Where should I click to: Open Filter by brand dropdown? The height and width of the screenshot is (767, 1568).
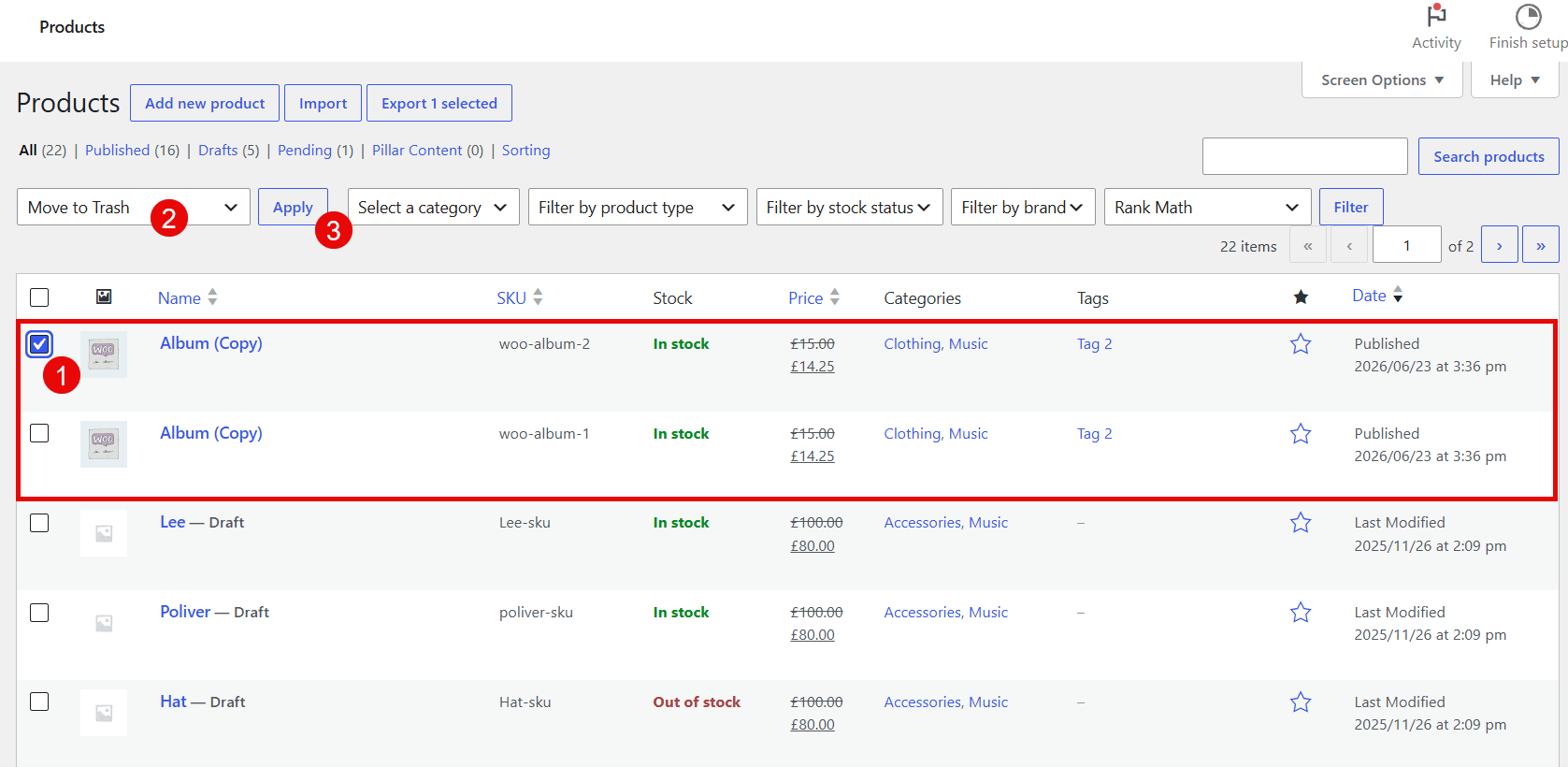1023,207
